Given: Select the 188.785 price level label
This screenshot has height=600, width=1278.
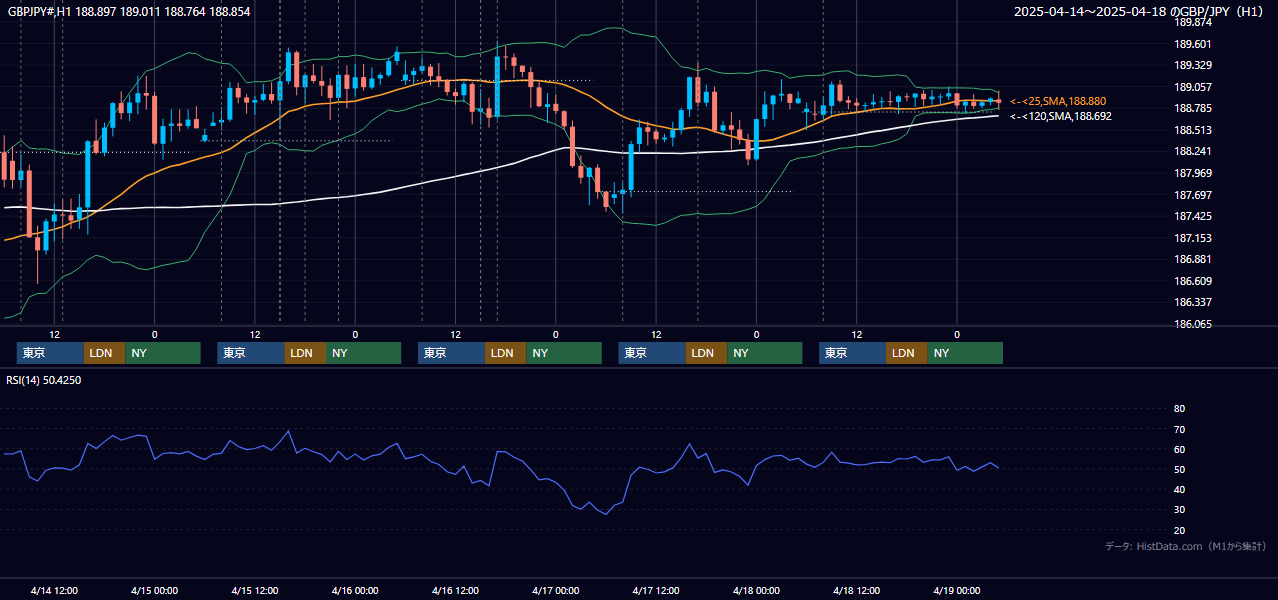Looking at the screenshot, I should click(1192, 108).
